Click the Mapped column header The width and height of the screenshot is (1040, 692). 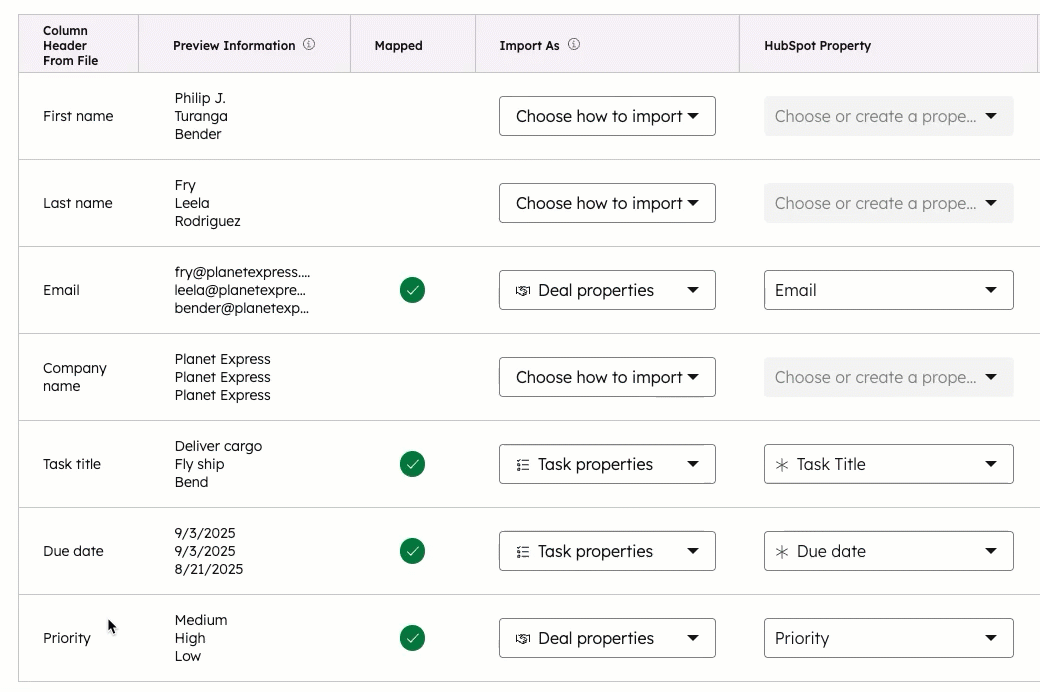[x=399, y=45]
